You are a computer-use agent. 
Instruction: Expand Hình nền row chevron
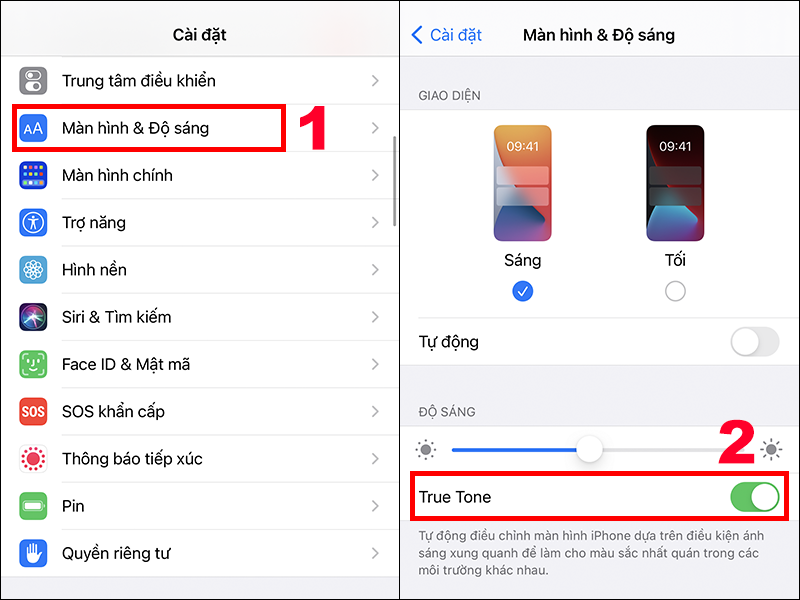[x=375, y=270]
